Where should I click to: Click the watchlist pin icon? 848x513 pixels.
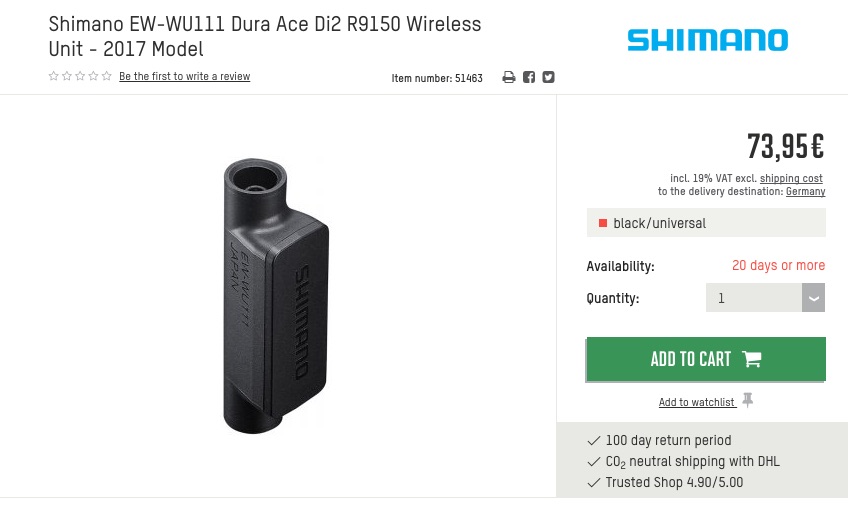click(748, 401)
